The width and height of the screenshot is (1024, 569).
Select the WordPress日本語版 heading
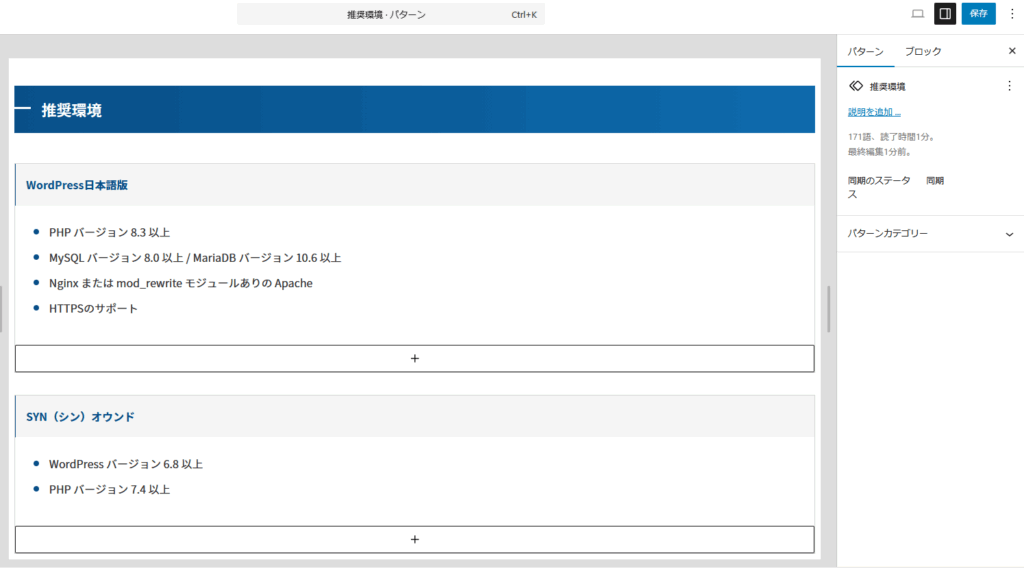coord(77,185)
